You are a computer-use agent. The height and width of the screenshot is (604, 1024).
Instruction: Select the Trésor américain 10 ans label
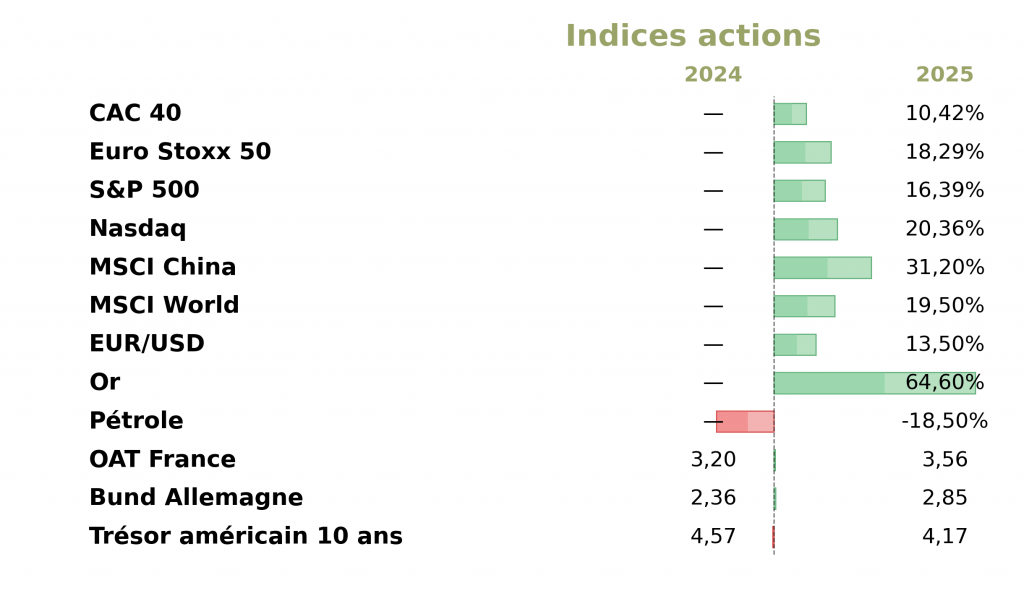pos(245,537)
